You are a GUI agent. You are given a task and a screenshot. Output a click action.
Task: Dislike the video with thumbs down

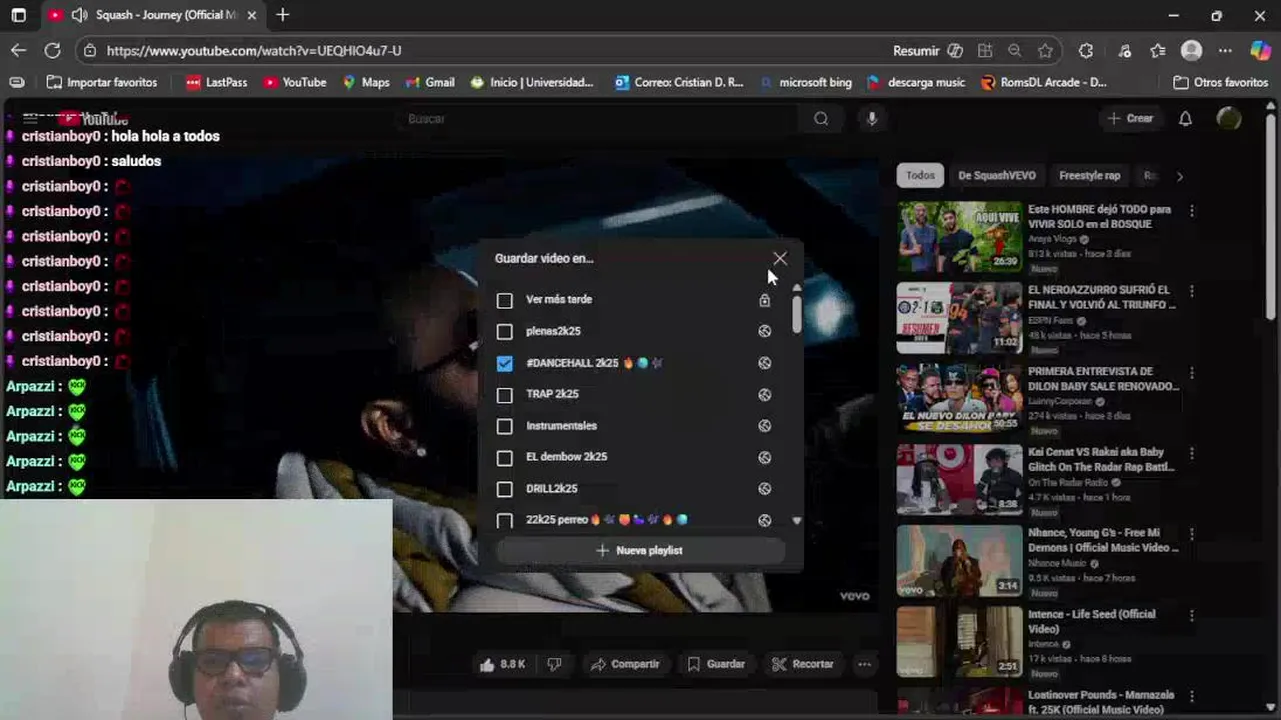[x=554, y=664]
